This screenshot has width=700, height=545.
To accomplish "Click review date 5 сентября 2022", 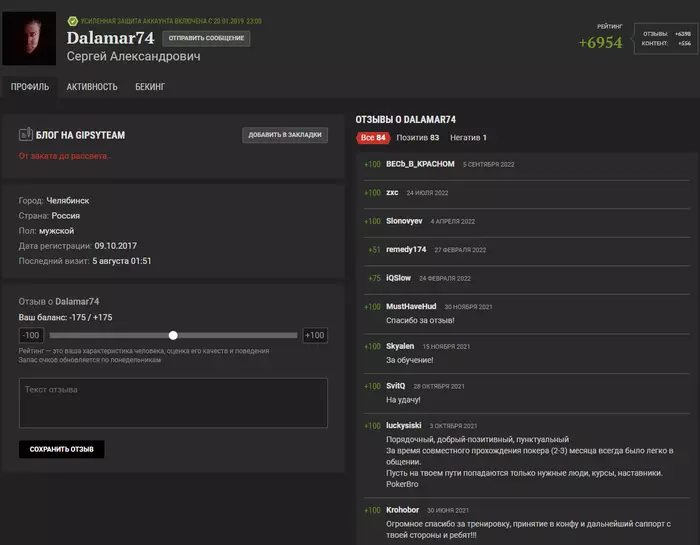I will pos(488,164).
